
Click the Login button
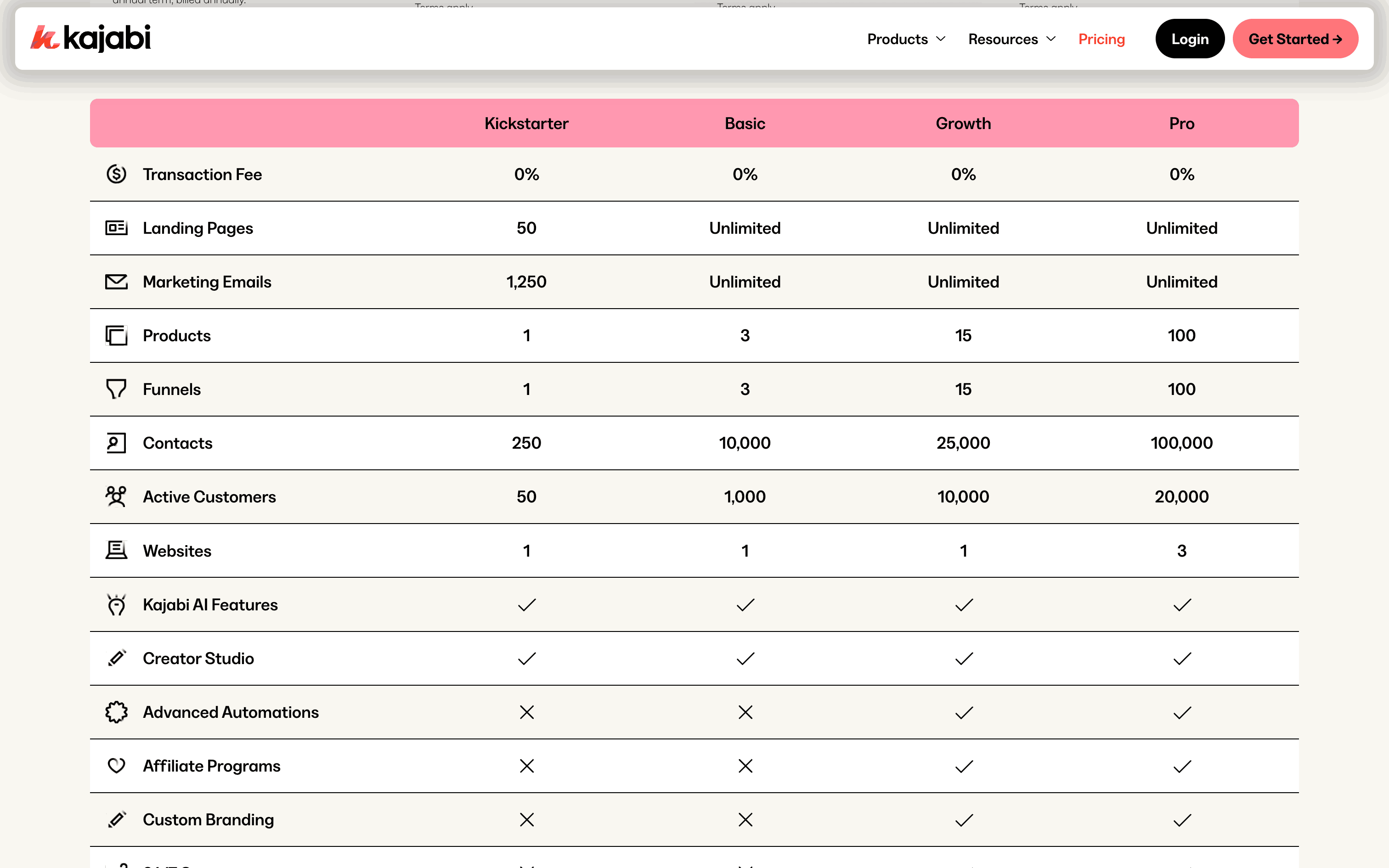pos(1189,39)
